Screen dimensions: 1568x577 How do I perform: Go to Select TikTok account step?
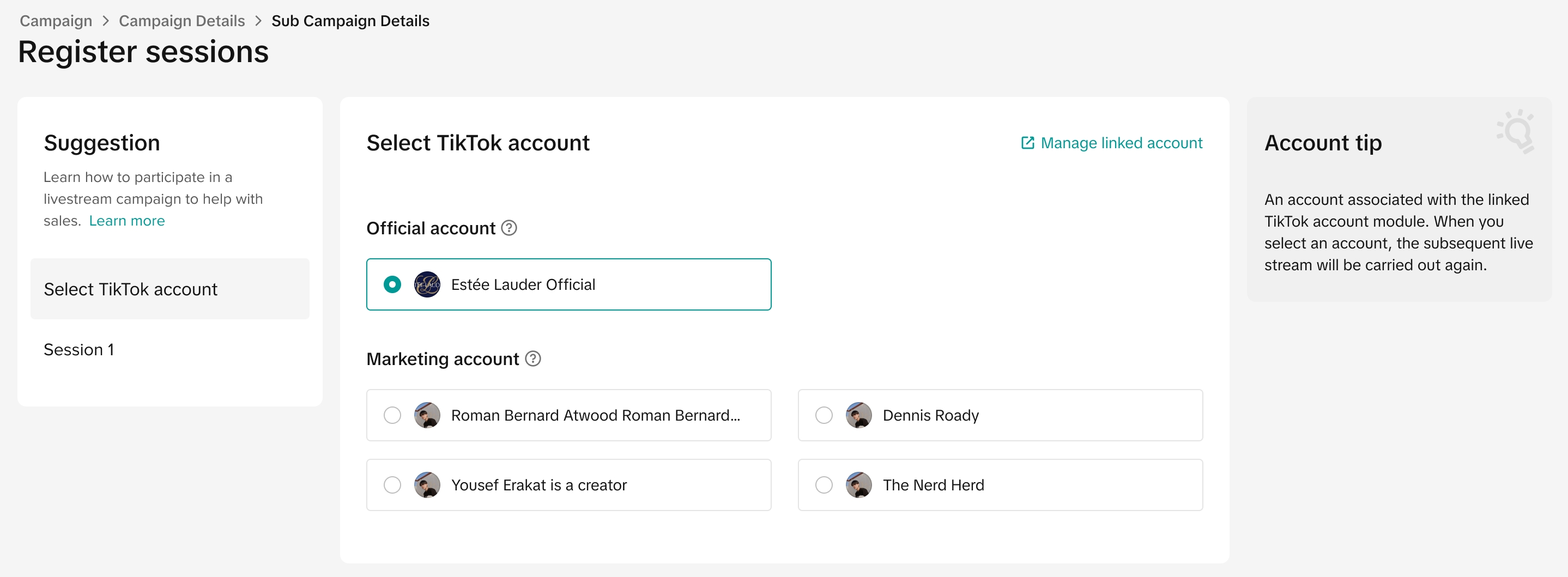tap(130, 289)
